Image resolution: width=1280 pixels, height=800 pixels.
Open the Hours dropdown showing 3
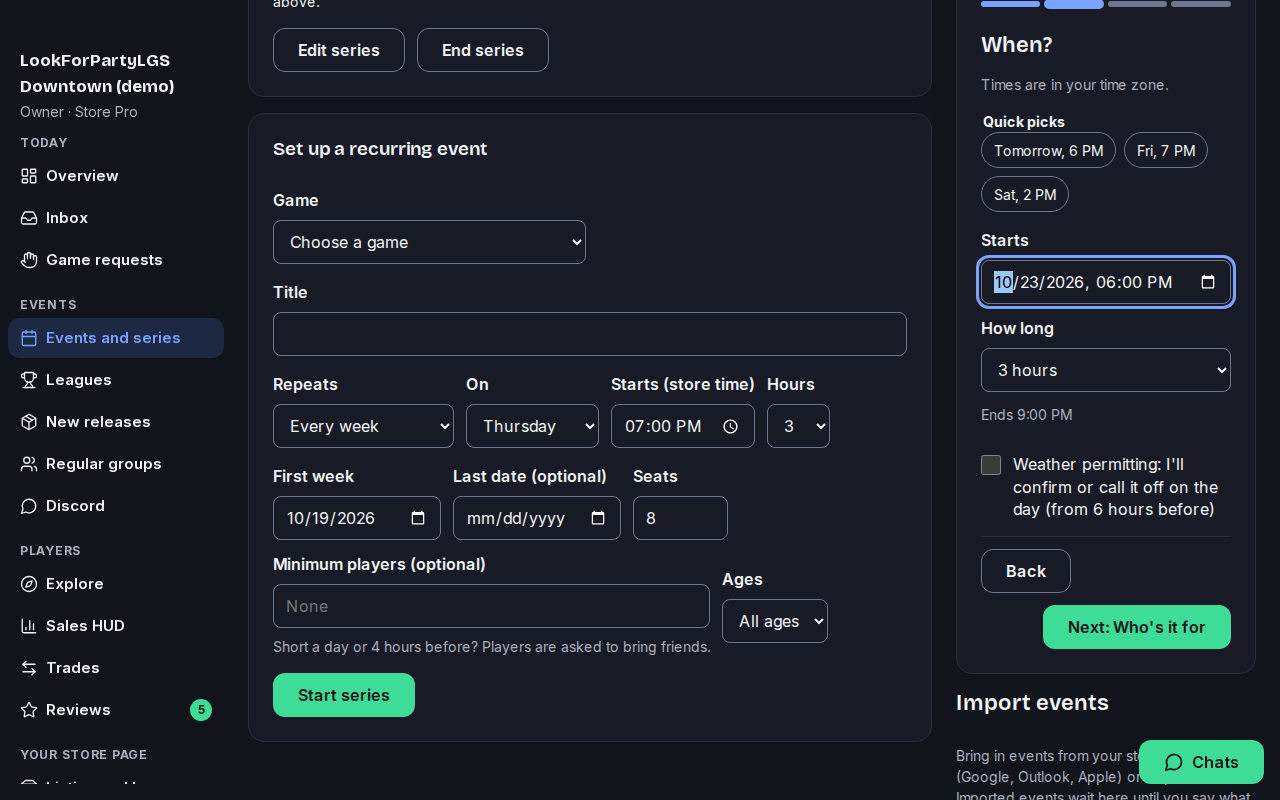coord(798,426)
